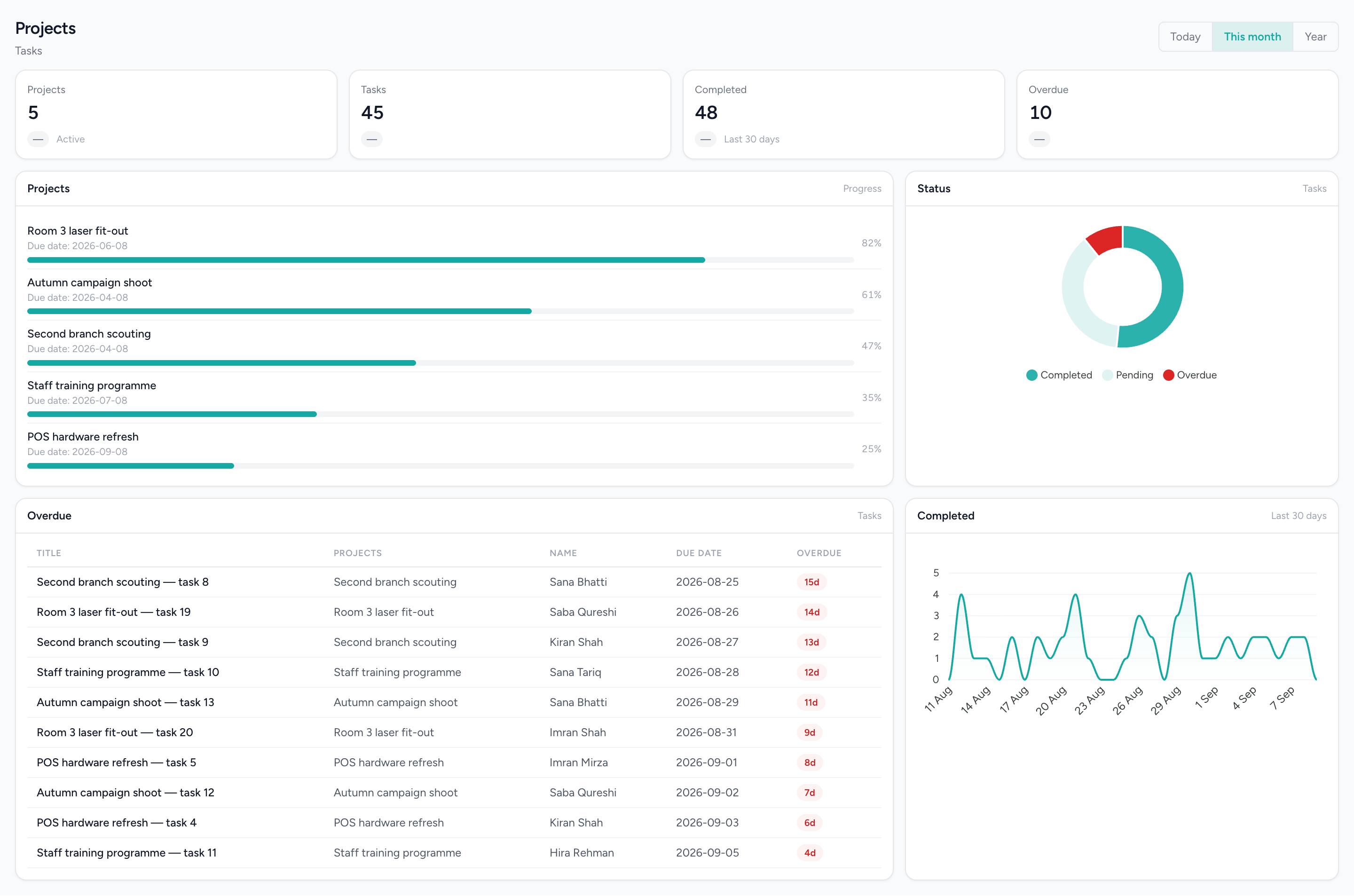Click the Tasks label in Status card header
This screenshot has width=1354, height=896.
pyautogui.click(x=1314, y=189)
